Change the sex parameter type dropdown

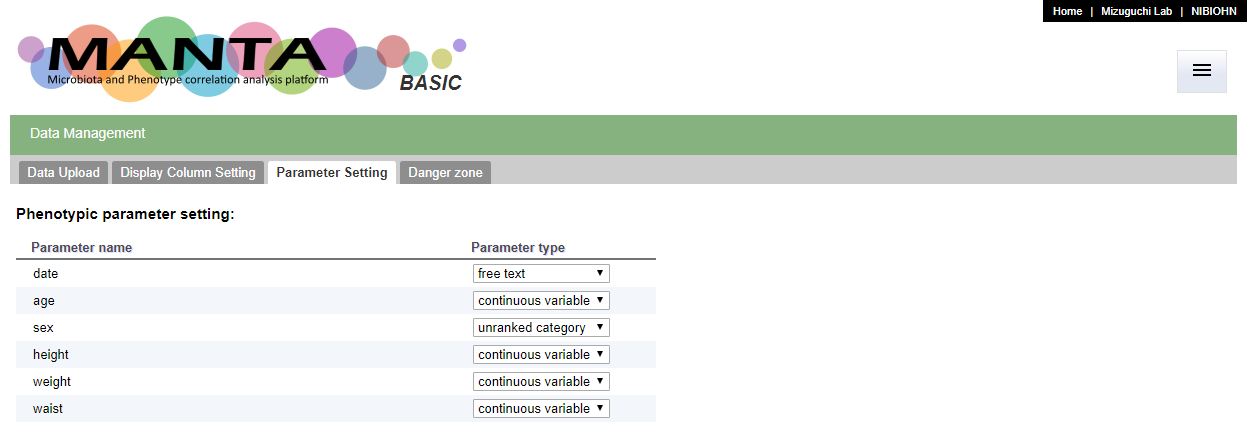[541, 327]
